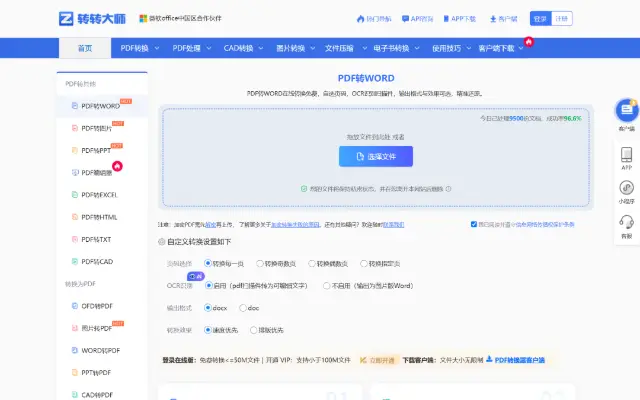This screenshot has height=400, width=640.
Task: Select the 转换偶数页 radio option
Action: pos(312,263)
